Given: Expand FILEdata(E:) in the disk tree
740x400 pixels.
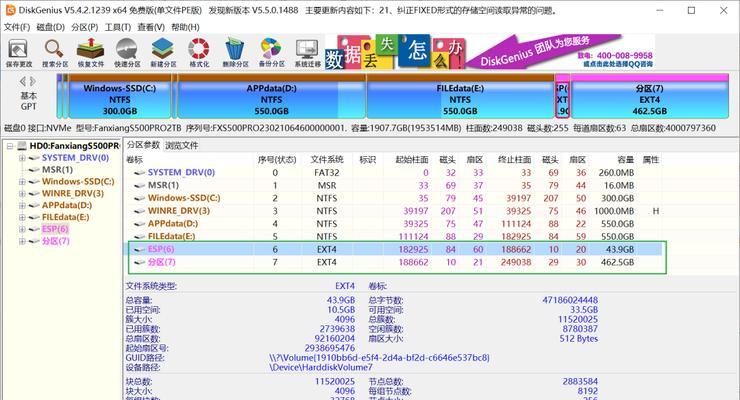Looking at the screenshot, I should tap(22, 217).
